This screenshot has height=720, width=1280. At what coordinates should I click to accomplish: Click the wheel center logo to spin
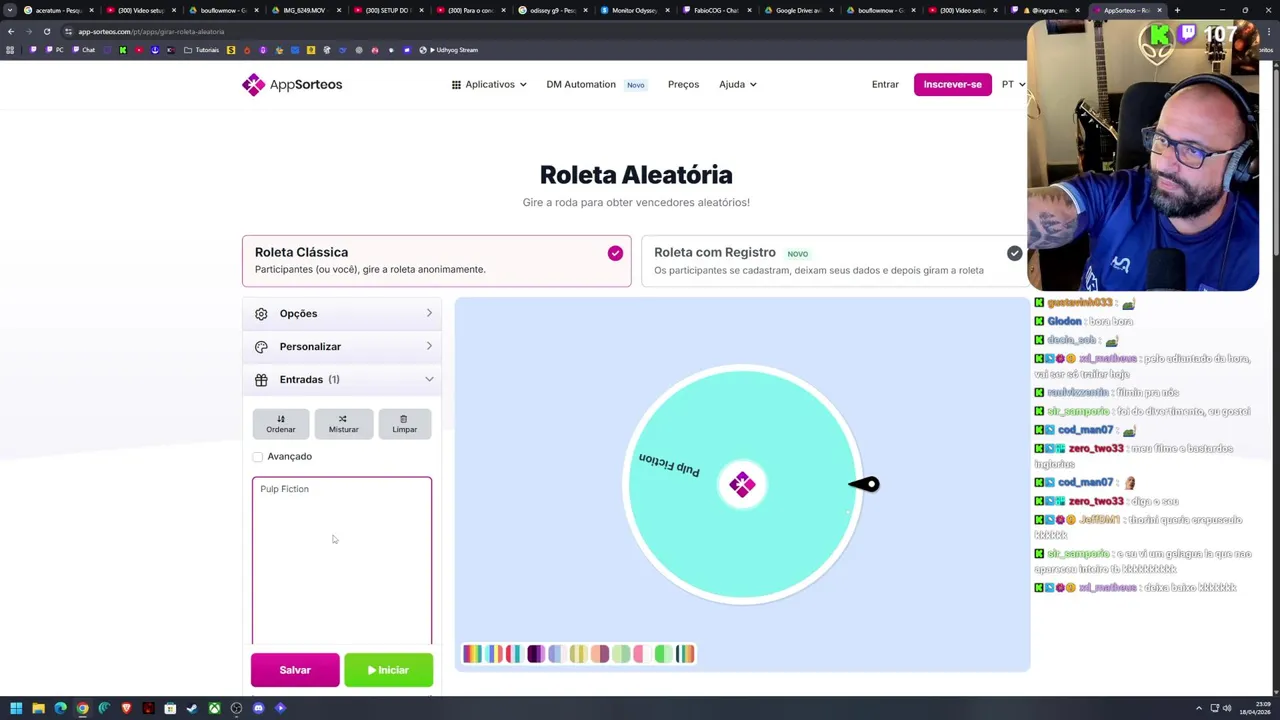742,485
